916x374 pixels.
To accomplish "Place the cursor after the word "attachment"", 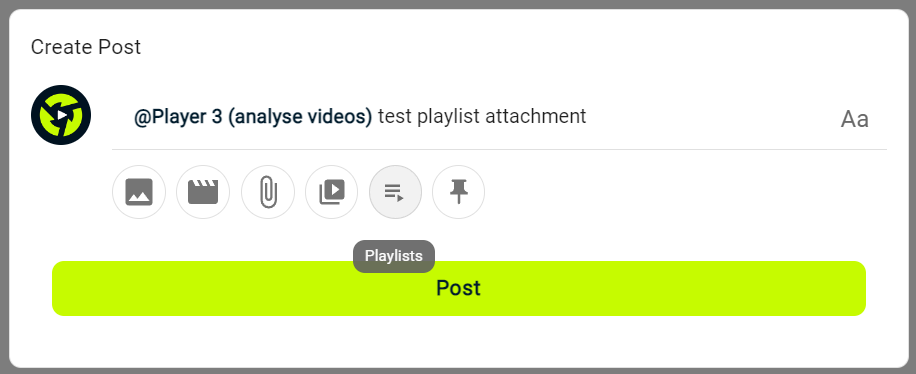I will tap(588, 117).
